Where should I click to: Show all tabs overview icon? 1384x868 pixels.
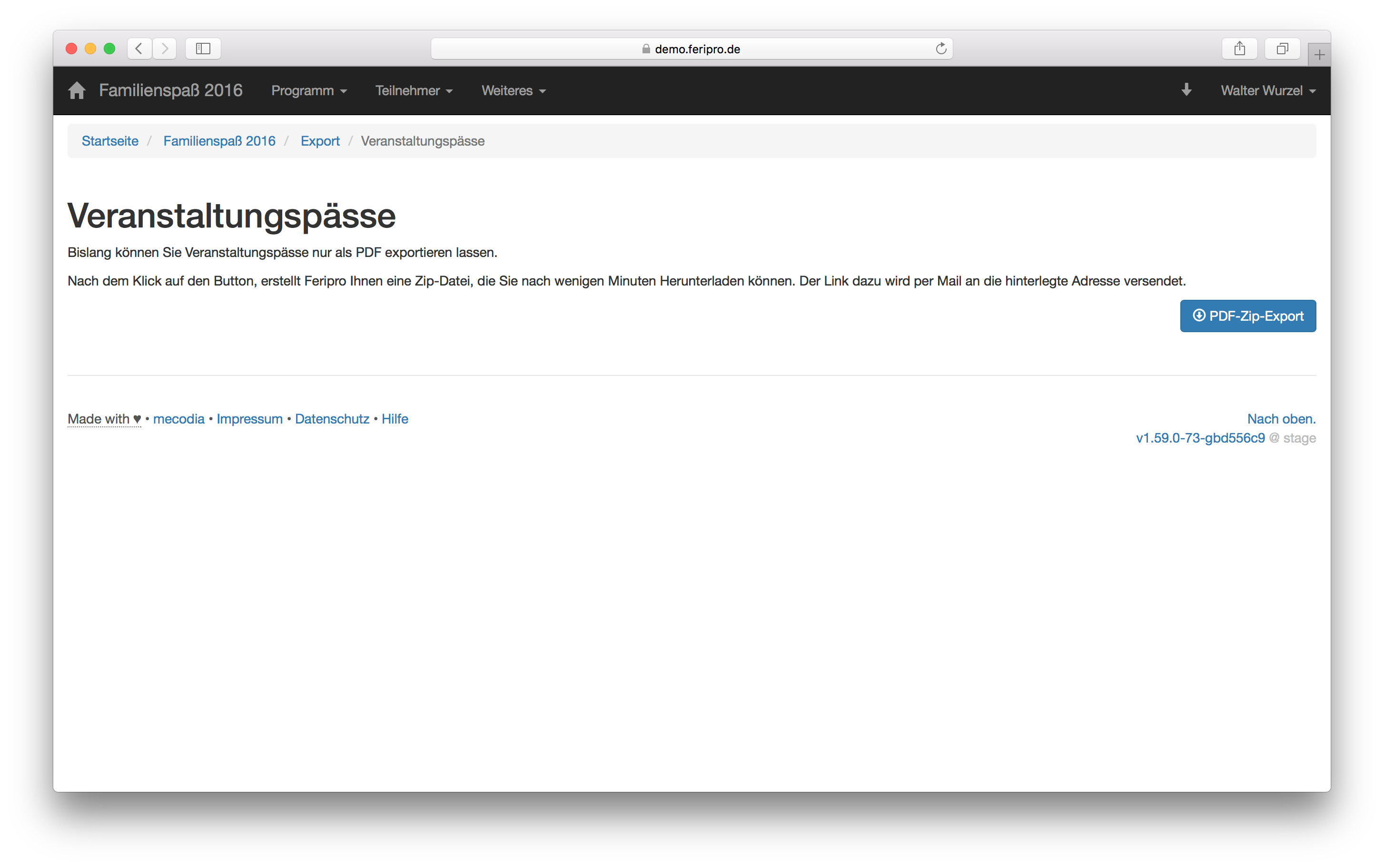[x=1282, y=49]
